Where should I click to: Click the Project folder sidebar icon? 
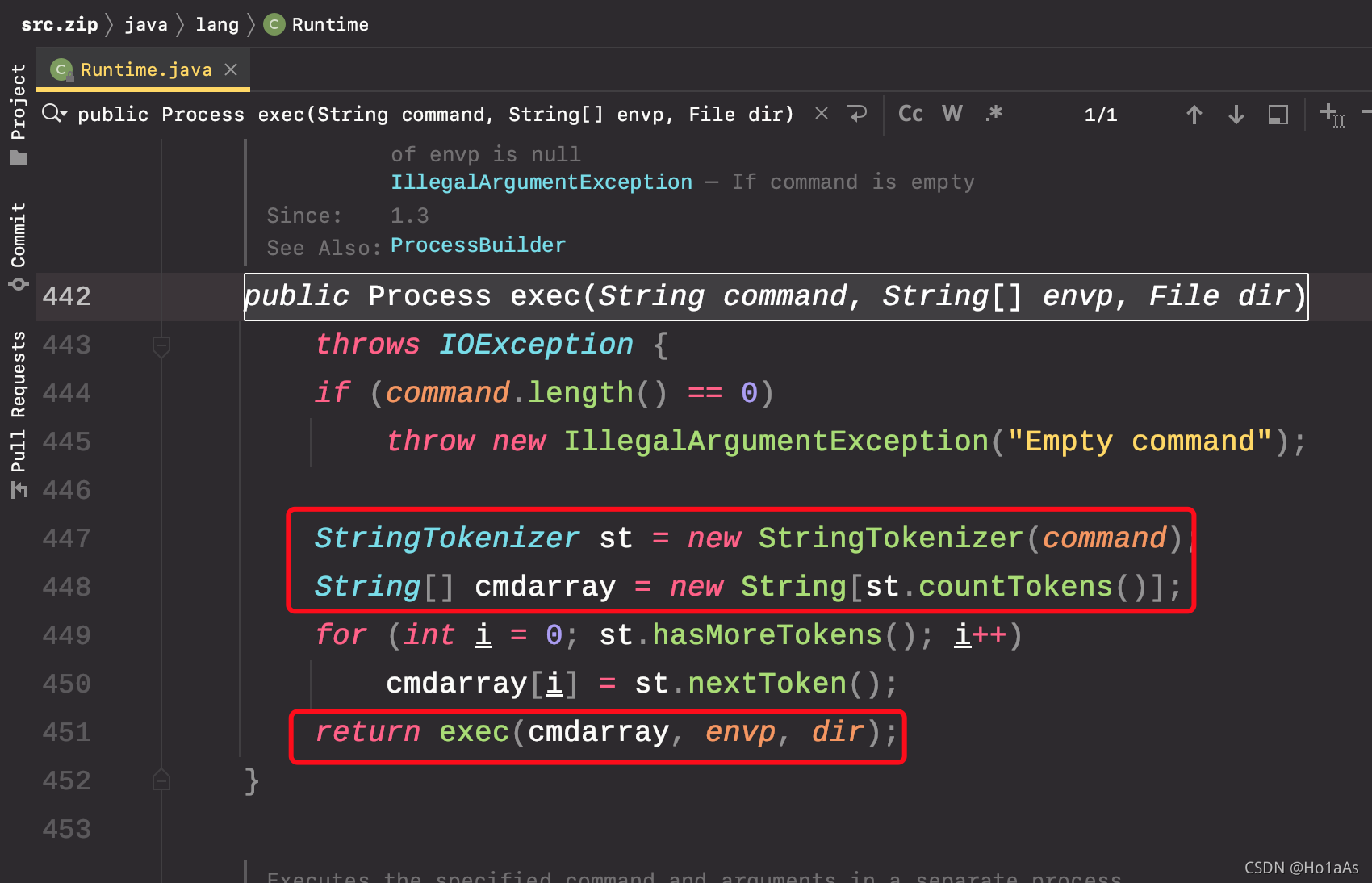tap(19, 157)
